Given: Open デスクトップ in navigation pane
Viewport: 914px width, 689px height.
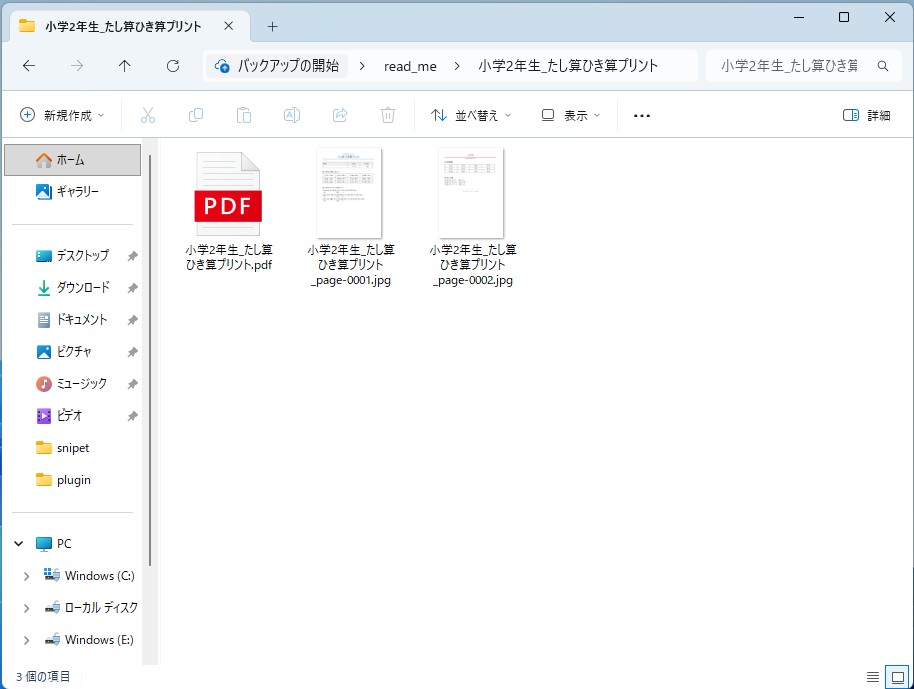Looking at the screenshot, I should coord(72,256).
